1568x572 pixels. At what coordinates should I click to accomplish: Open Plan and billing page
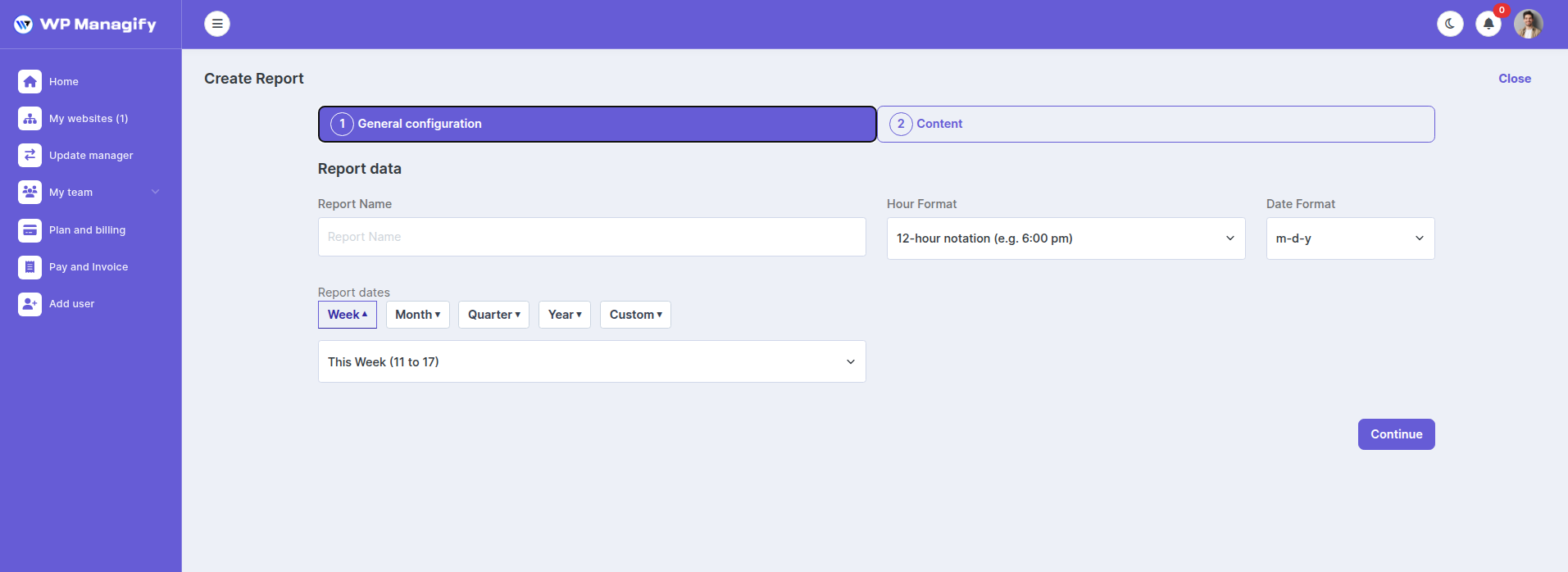point(87,230)
